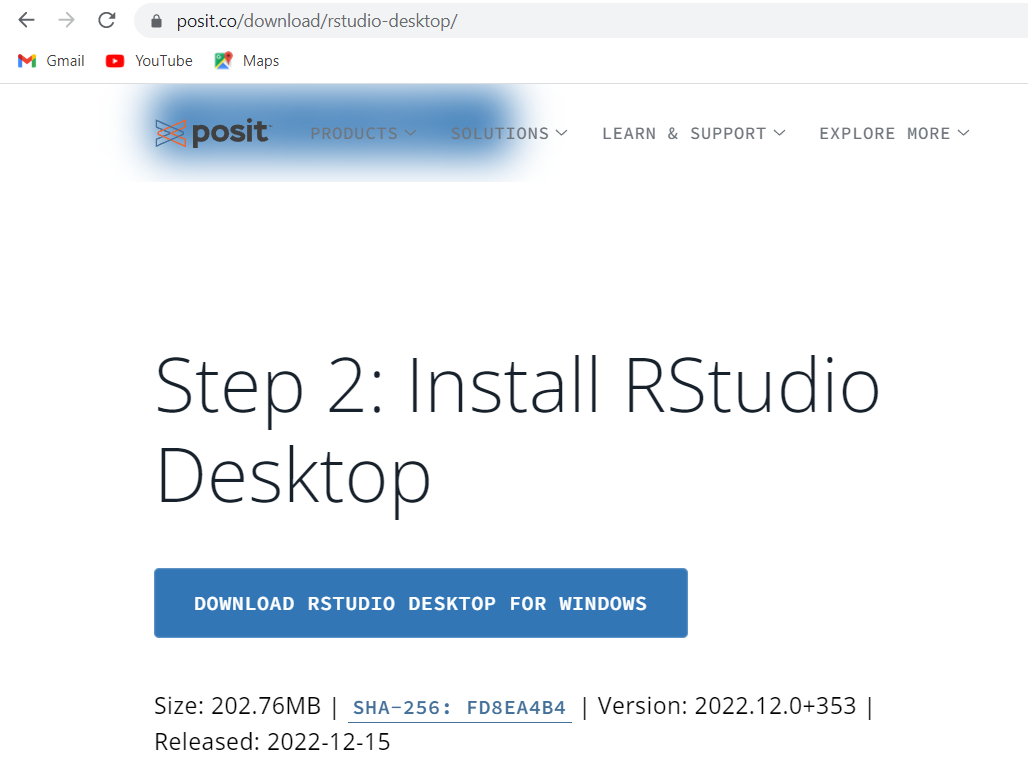The width and height of the screenshot is (1028, 780).
Task: Click the Posit logo icon
Action: [168, 131]
